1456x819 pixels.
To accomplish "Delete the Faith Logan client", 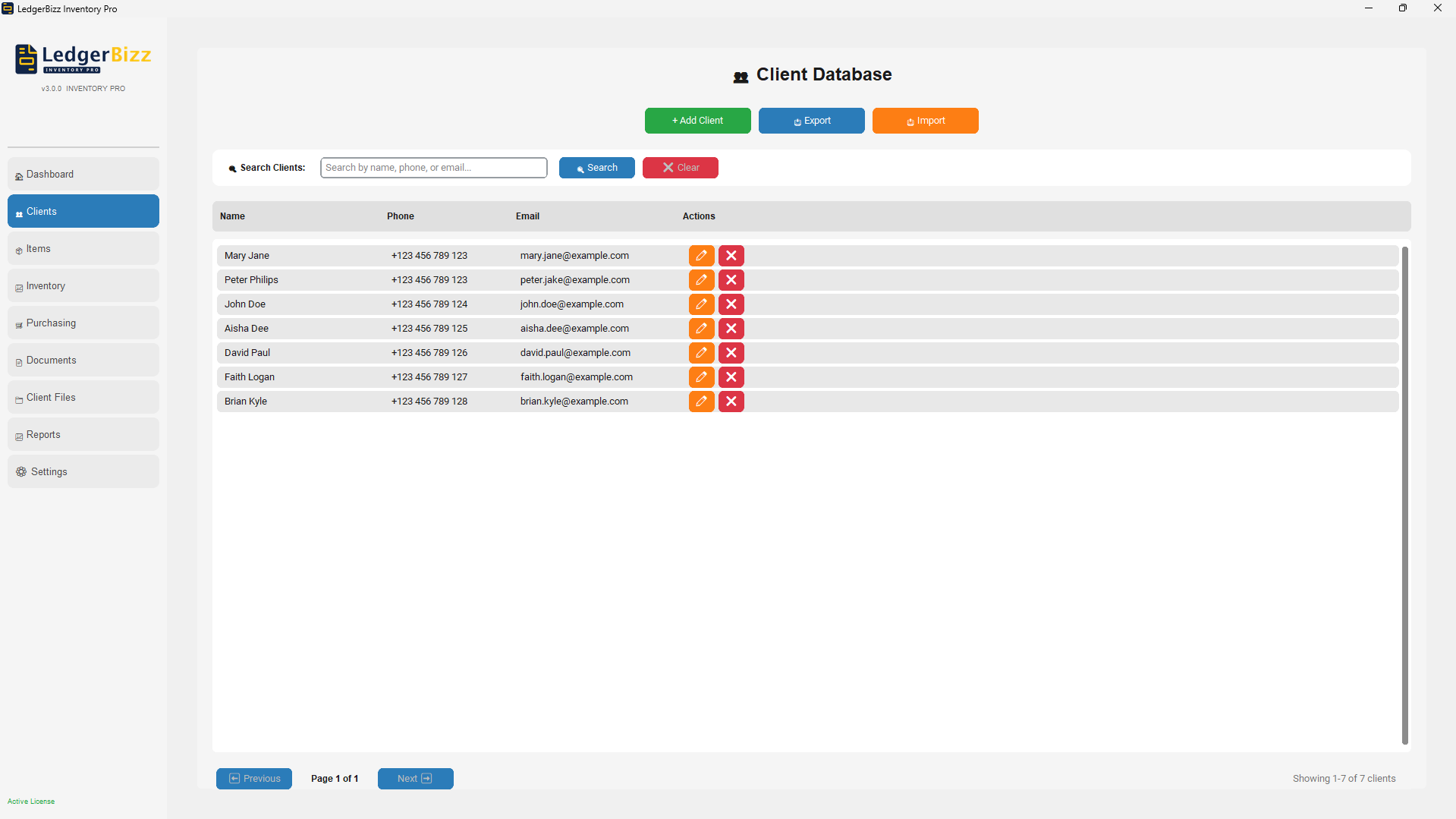I will click(731, 377).
